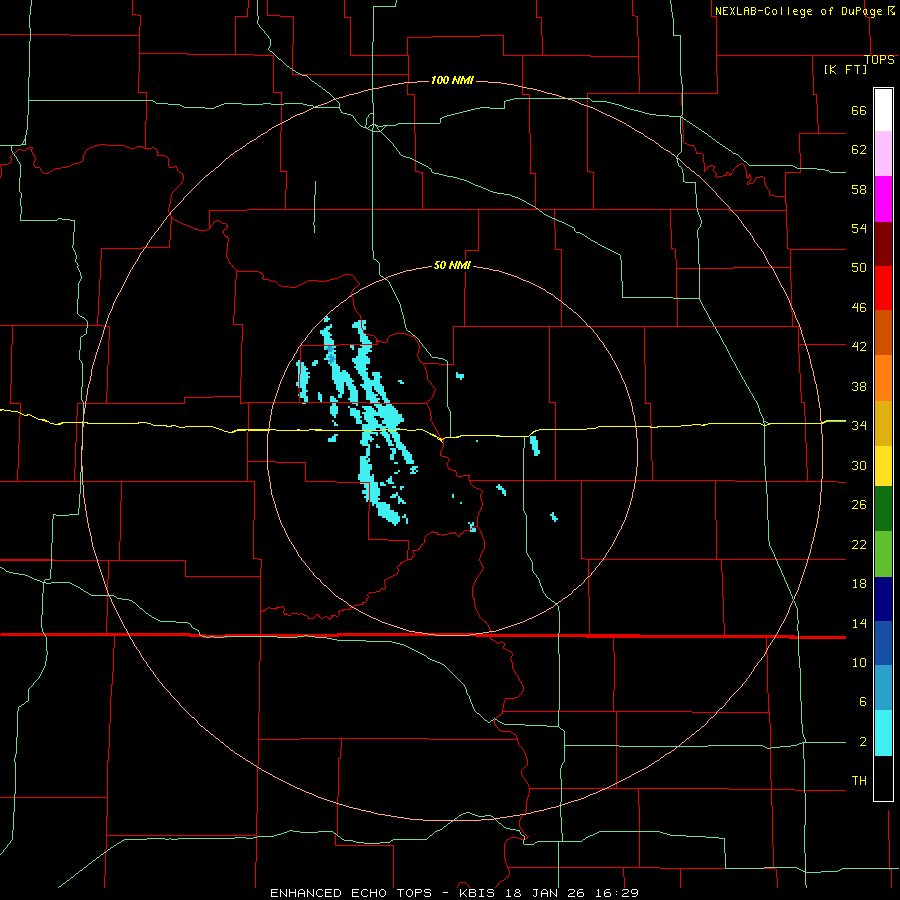
Task: Click the bright red legend swatch
Action: pyautogui.click(x=883, y=288)
